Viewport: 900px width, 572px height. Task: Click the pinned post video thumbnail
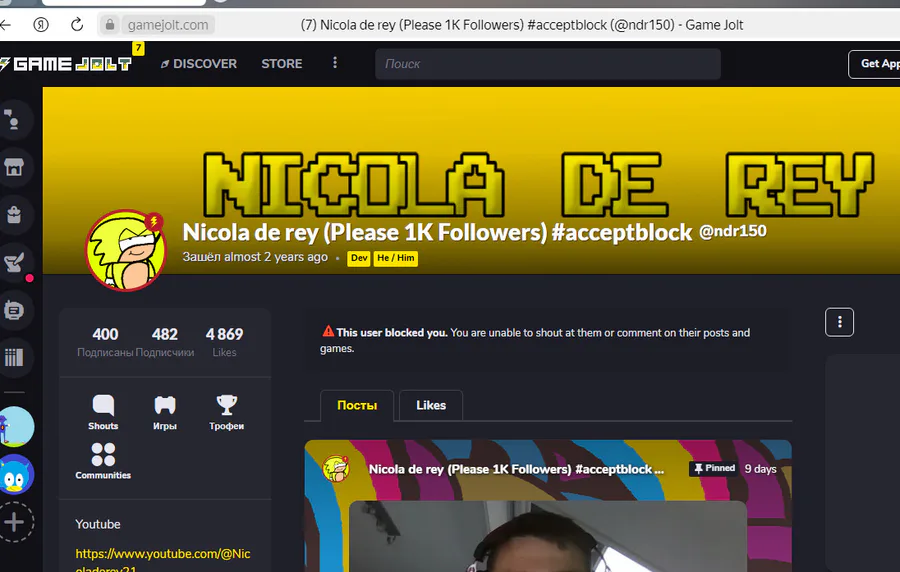pyautogui.click(x=548, y=536)
